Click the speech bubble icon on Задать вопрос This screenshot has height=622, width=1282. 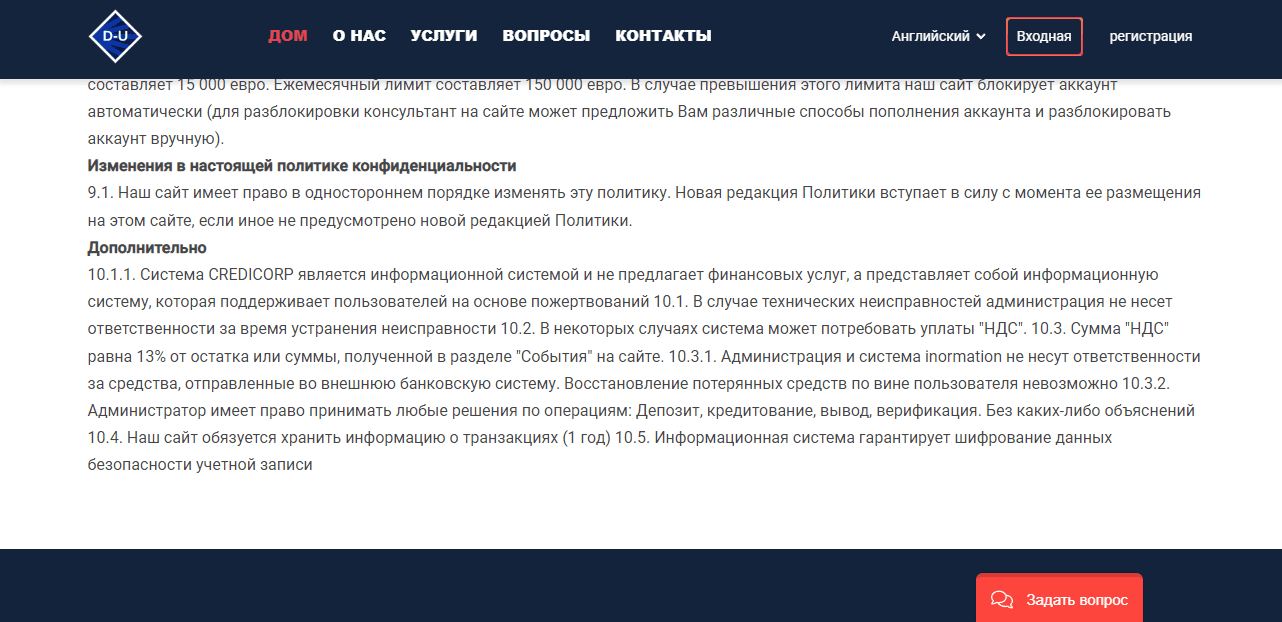click(x=1001, y=600)
